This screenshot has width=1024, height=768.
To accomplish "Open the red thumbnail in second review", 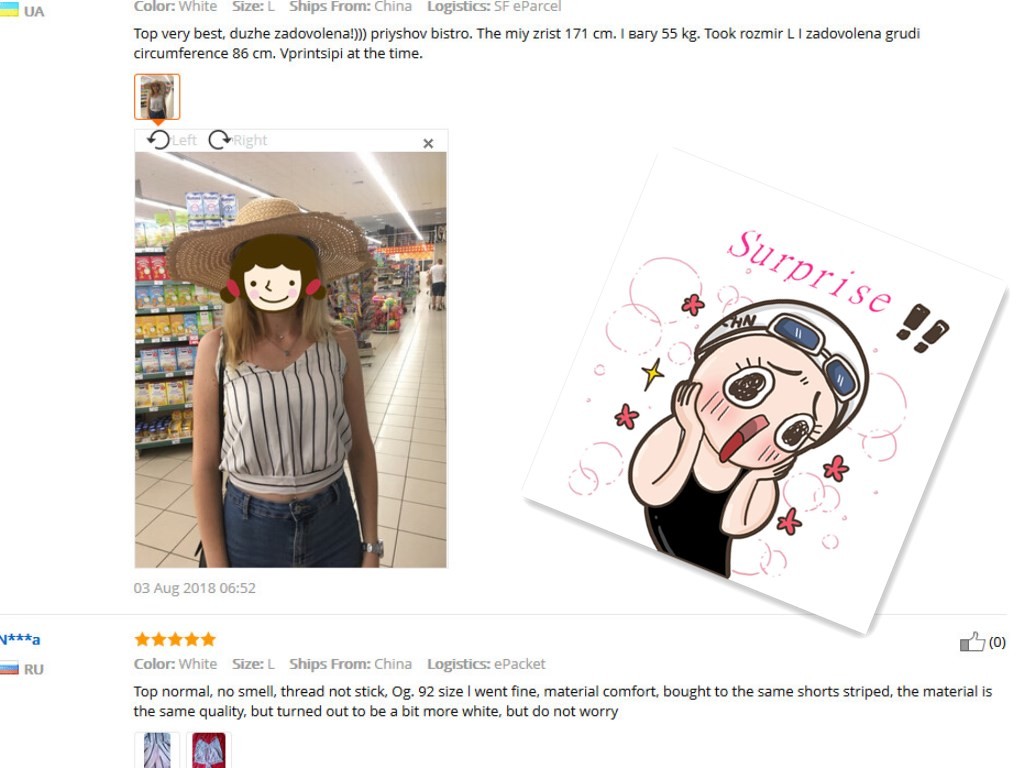I will (209, 750).
